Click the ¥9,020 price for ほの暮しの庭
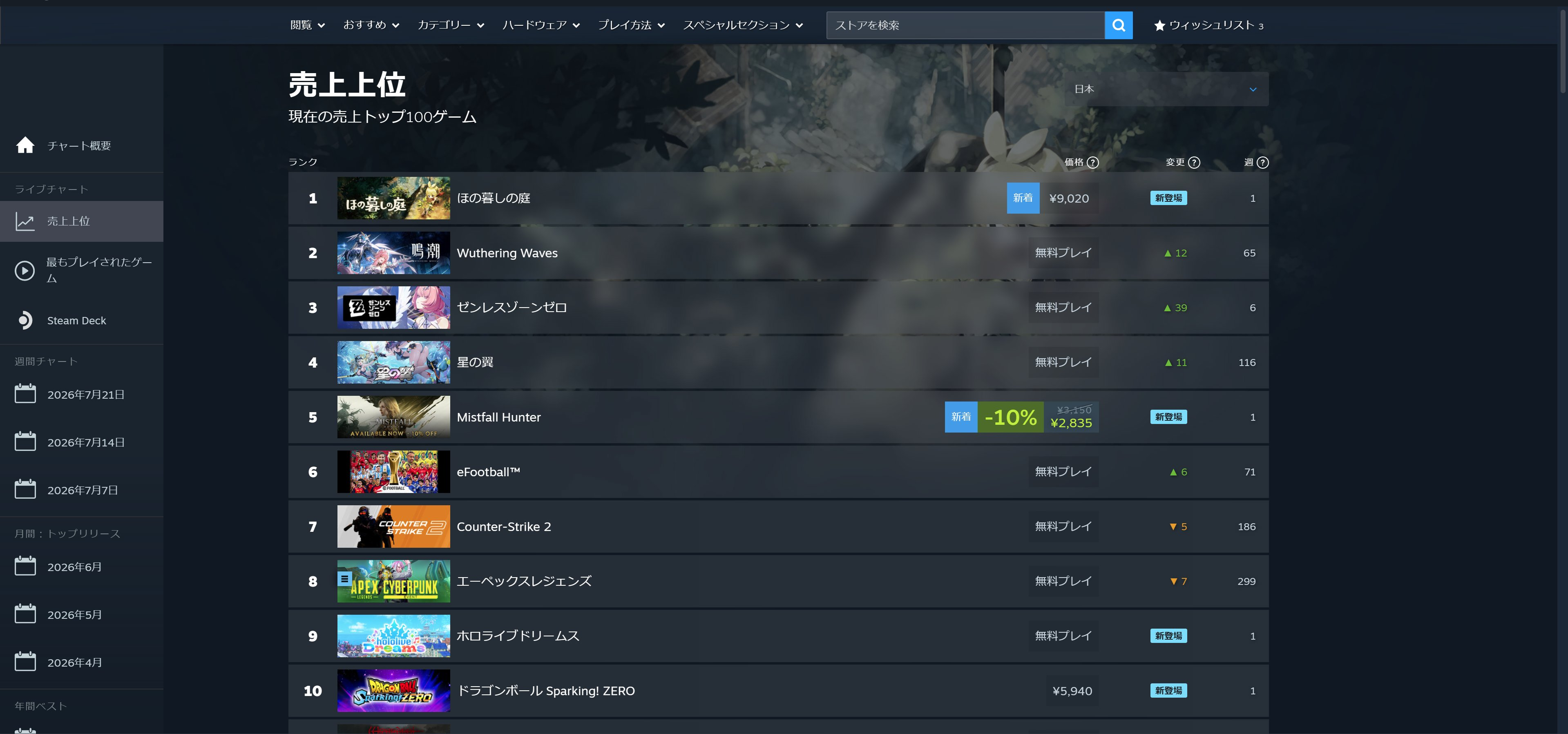The width and height of the screenshot is (1568, 734). pyautogui.click(x=1069, y=199)
